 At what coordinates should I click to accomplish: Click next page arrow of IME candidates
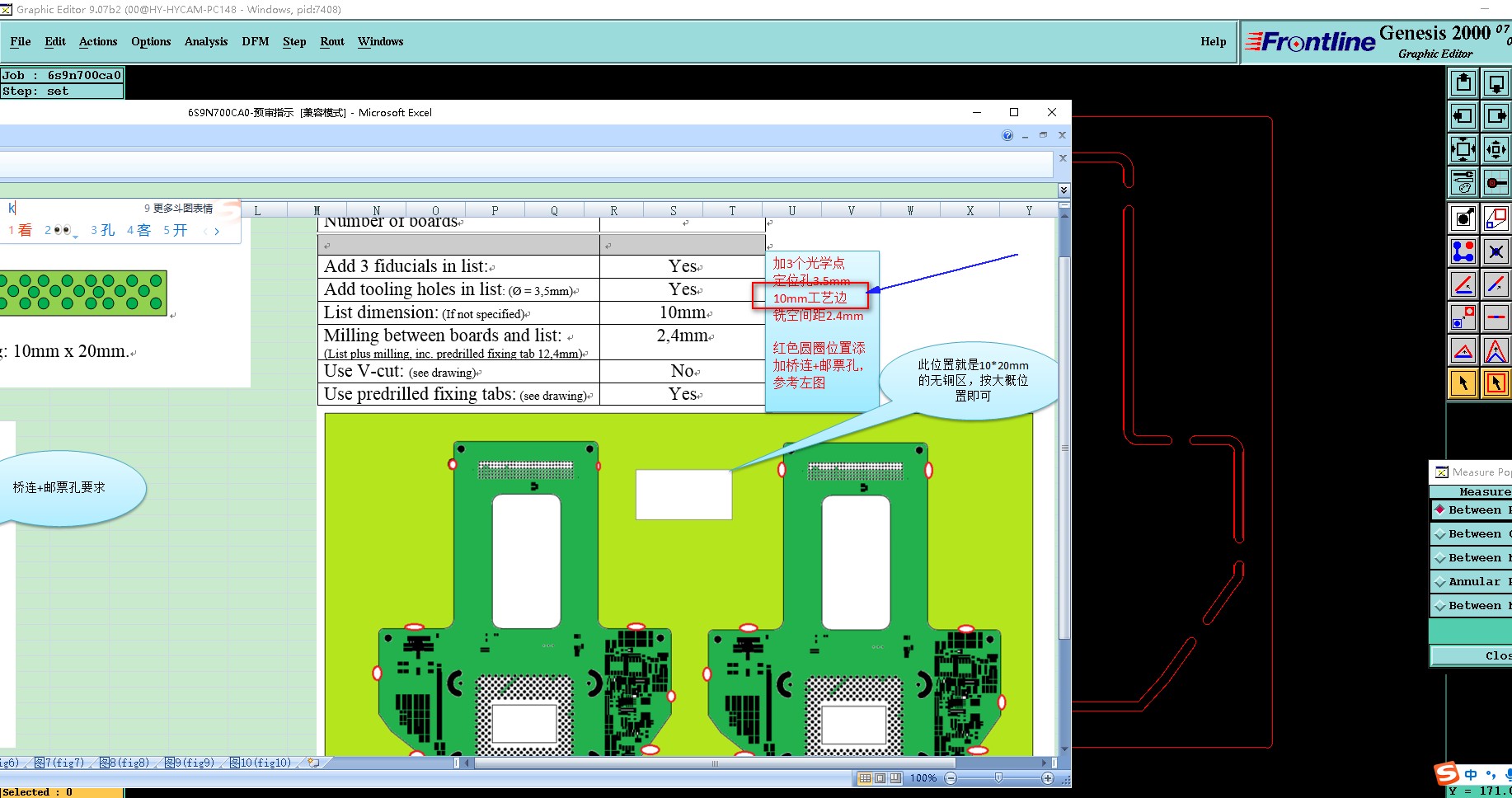(x=217, y=232)
